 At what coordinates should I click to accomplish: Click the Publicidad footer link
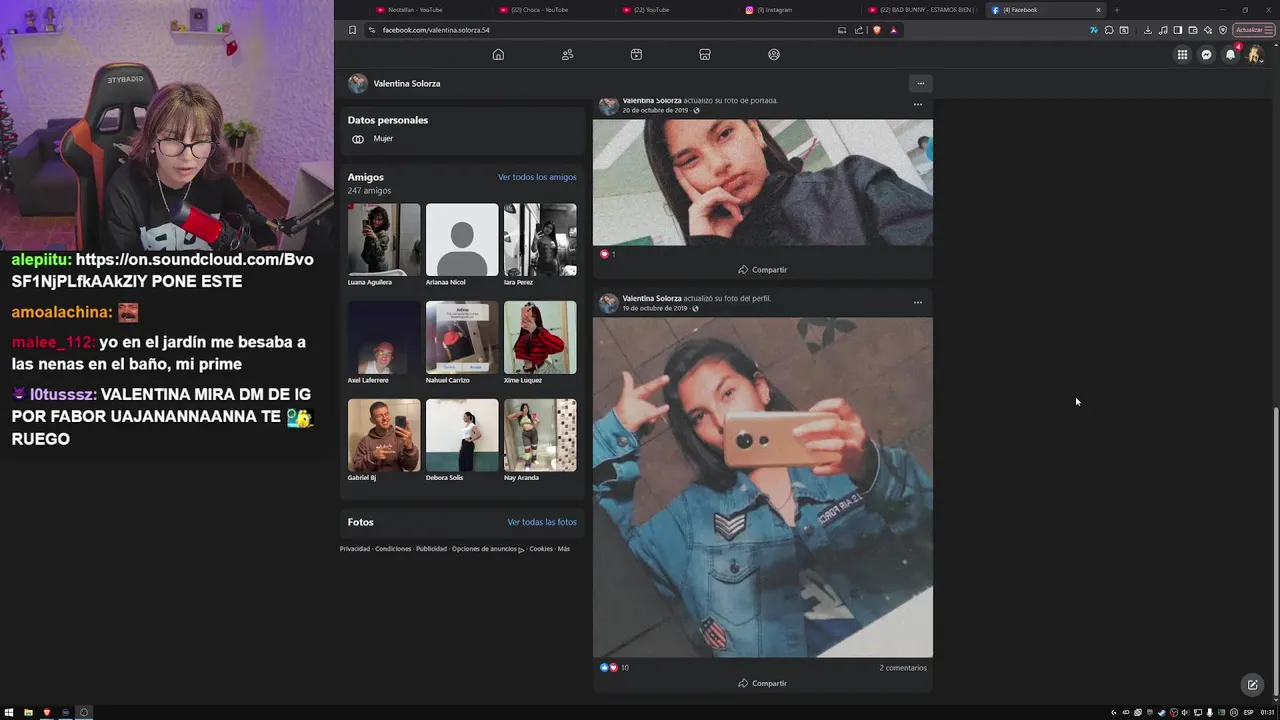[431, 549]
